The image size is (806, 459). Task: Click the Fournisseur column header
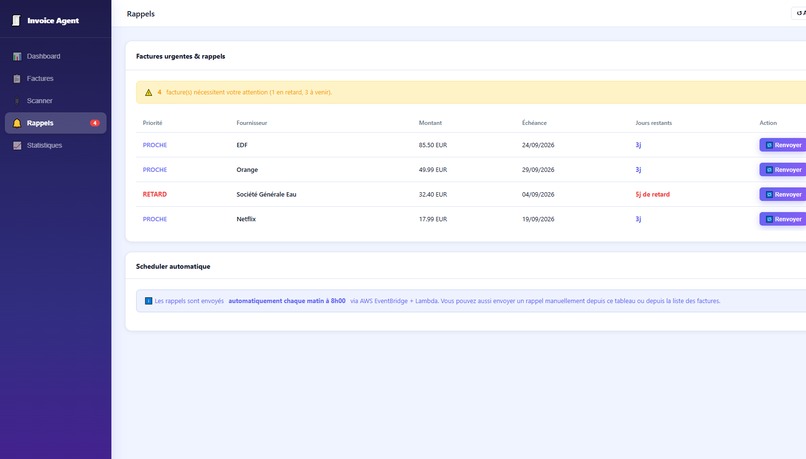click(251, 123)
